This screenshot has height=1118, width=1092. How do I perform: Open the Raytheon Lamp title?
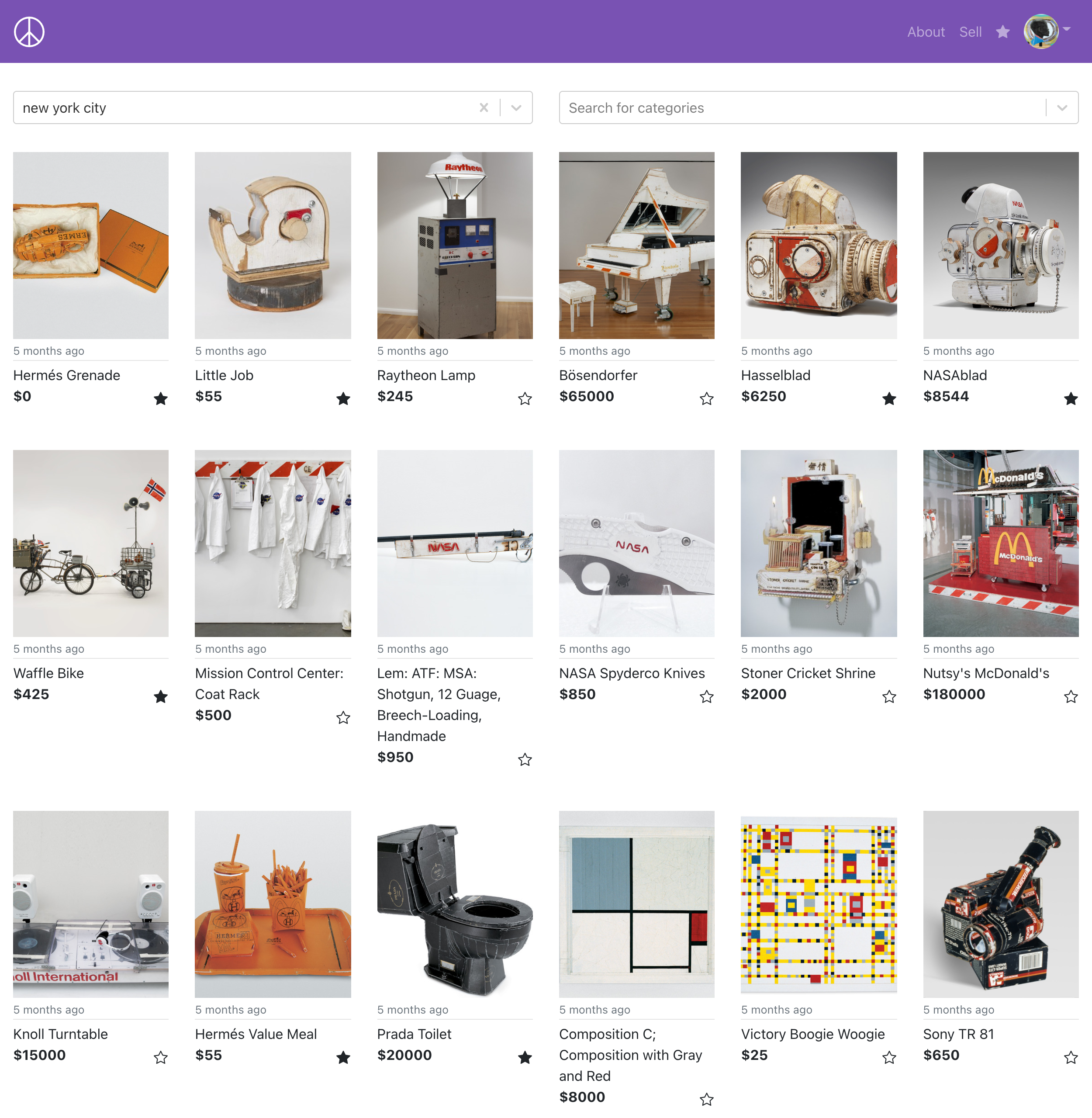426,375
